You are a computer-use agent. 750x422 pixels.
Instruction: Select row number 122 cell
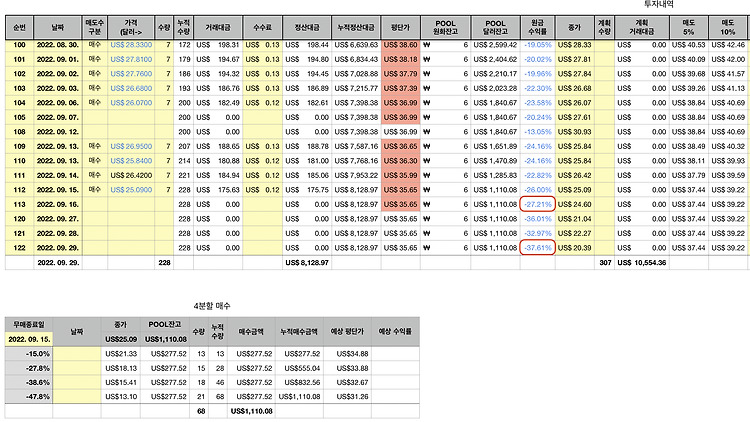(x=19, y=248)
